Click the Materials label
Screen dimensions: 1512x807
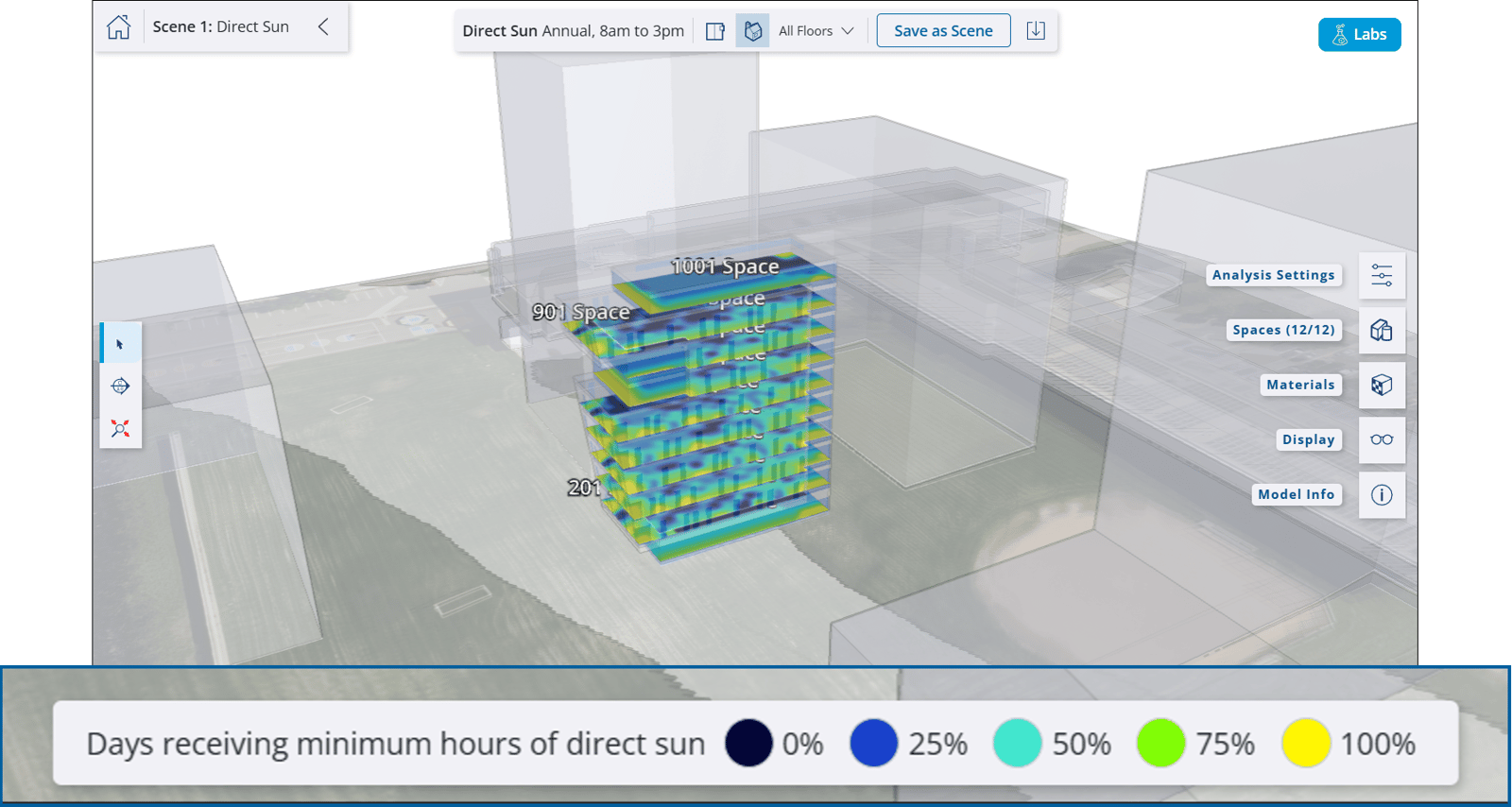[x=1300, y=385]
